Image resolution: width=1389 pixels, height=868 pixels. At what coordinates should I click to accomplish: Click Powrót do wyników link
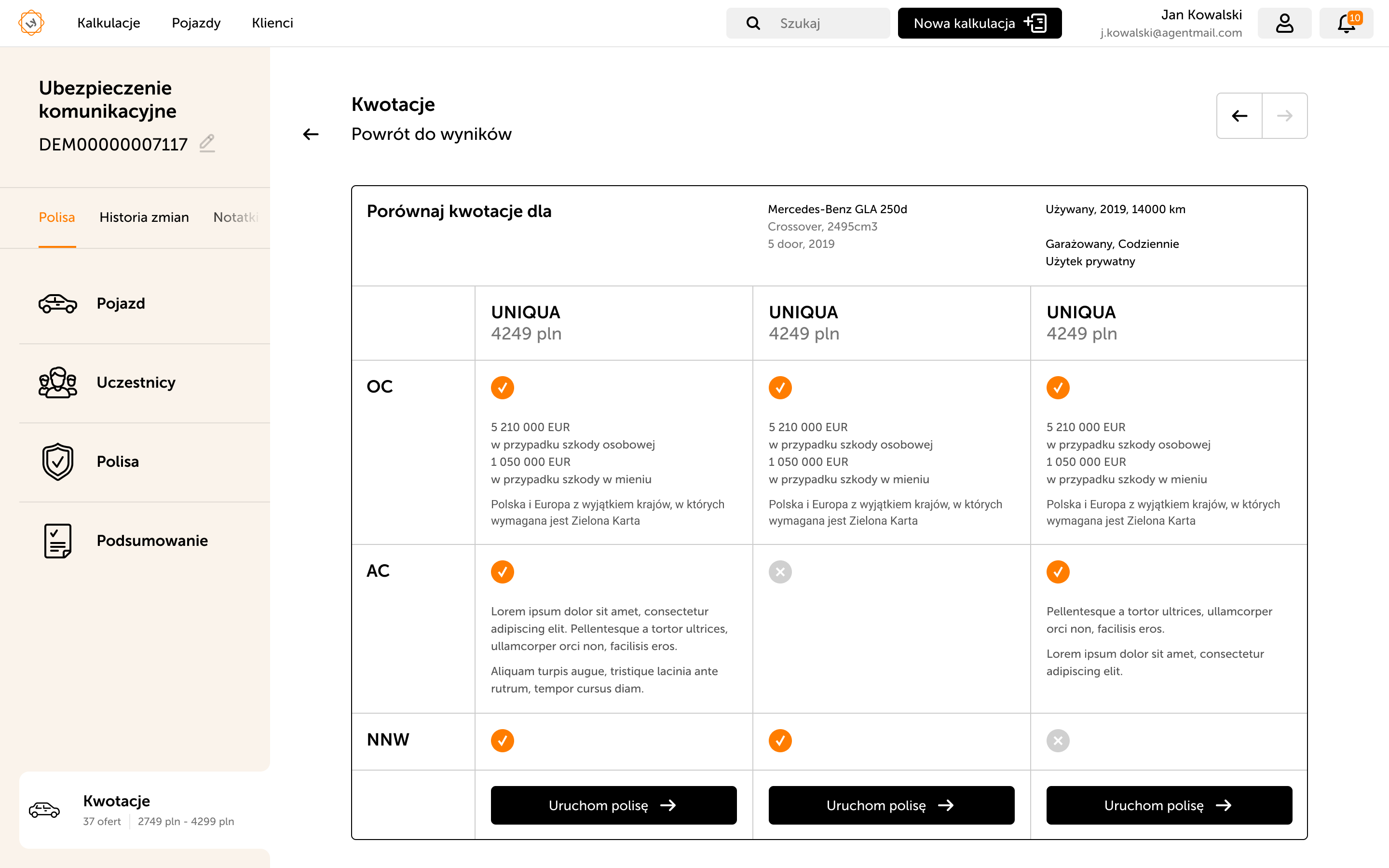[431, 135]
